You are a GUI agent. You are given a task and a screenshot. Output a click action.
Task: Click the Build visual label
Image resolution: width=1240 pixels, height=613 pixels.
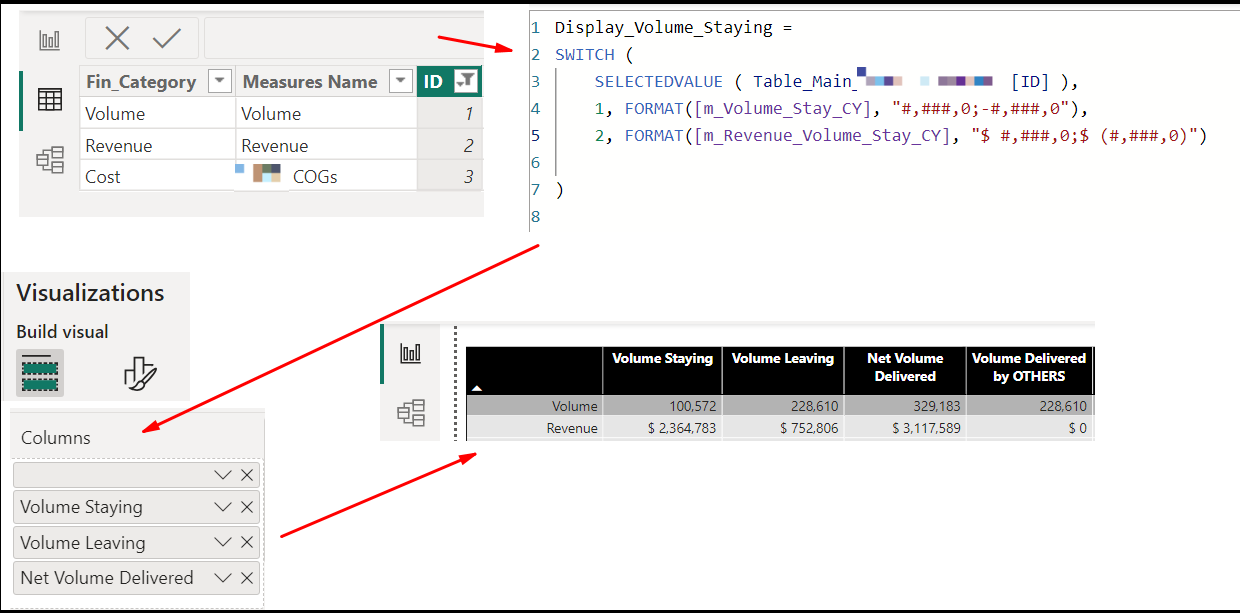point(62,332)
